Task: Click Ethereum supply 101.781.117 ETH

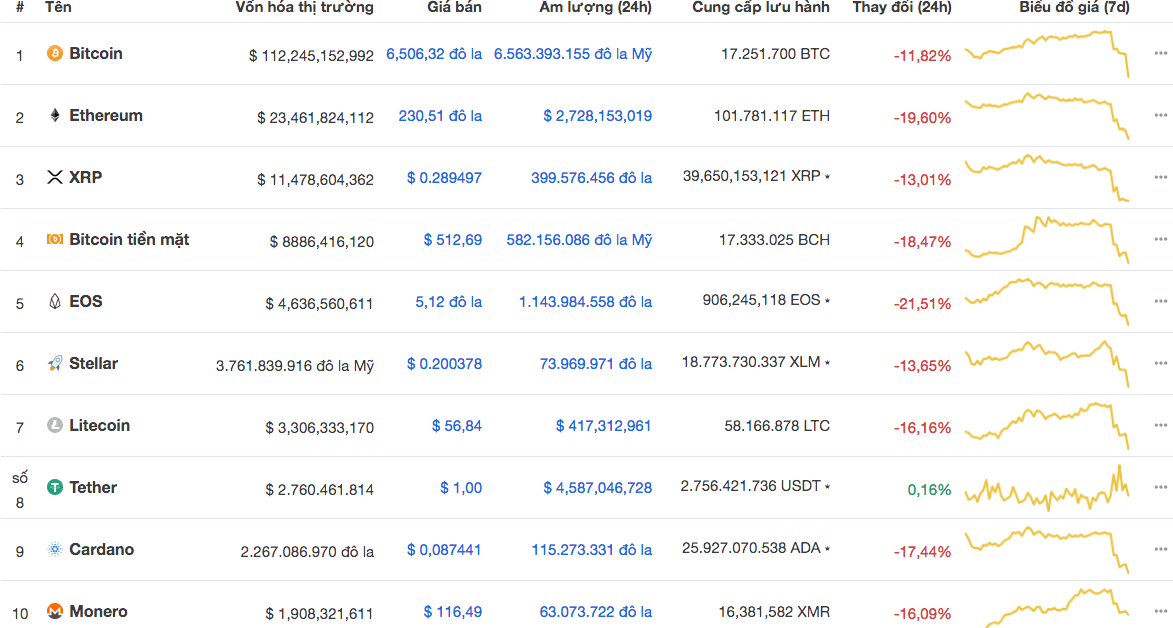Action: [x=772, y=116]
